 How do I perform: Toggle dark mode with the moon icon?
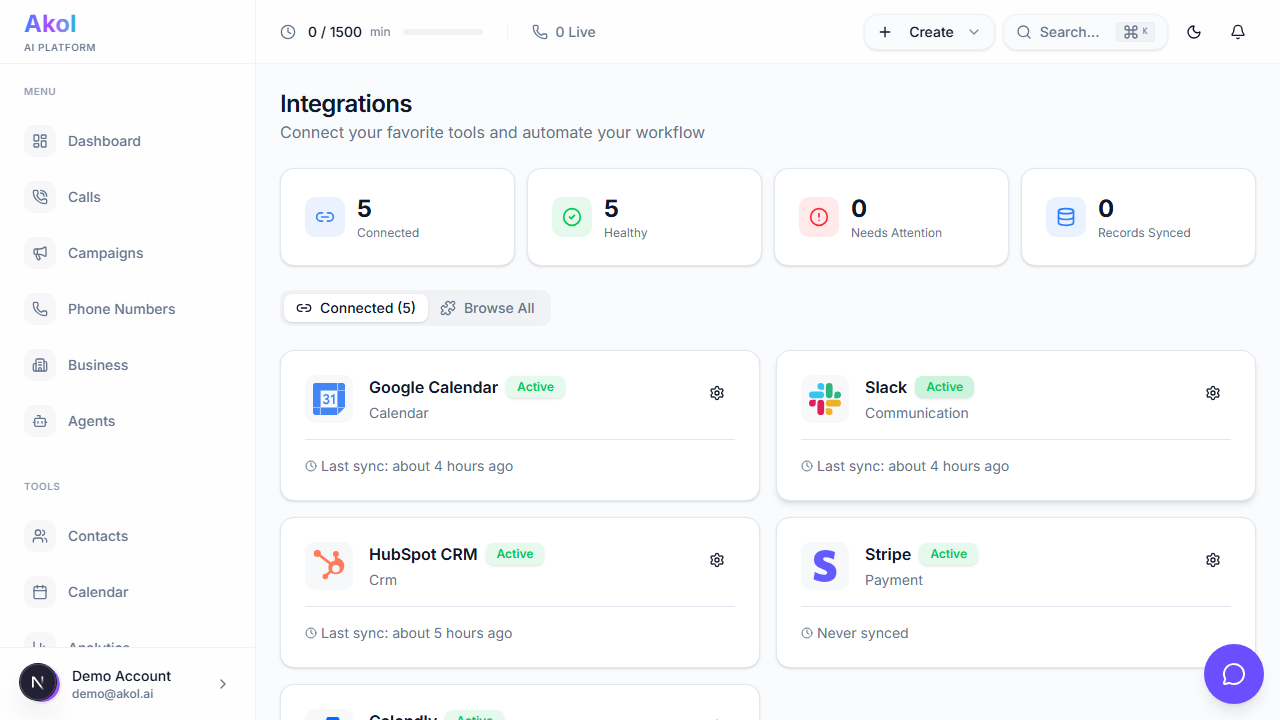(x=1194, y=32)
